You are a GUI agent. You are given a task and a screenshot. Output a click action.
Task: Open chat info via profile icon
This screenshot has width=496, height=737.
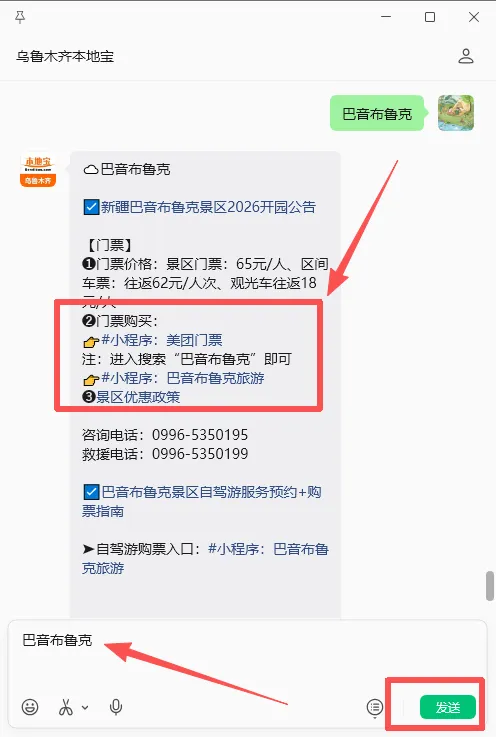[465, 56]
